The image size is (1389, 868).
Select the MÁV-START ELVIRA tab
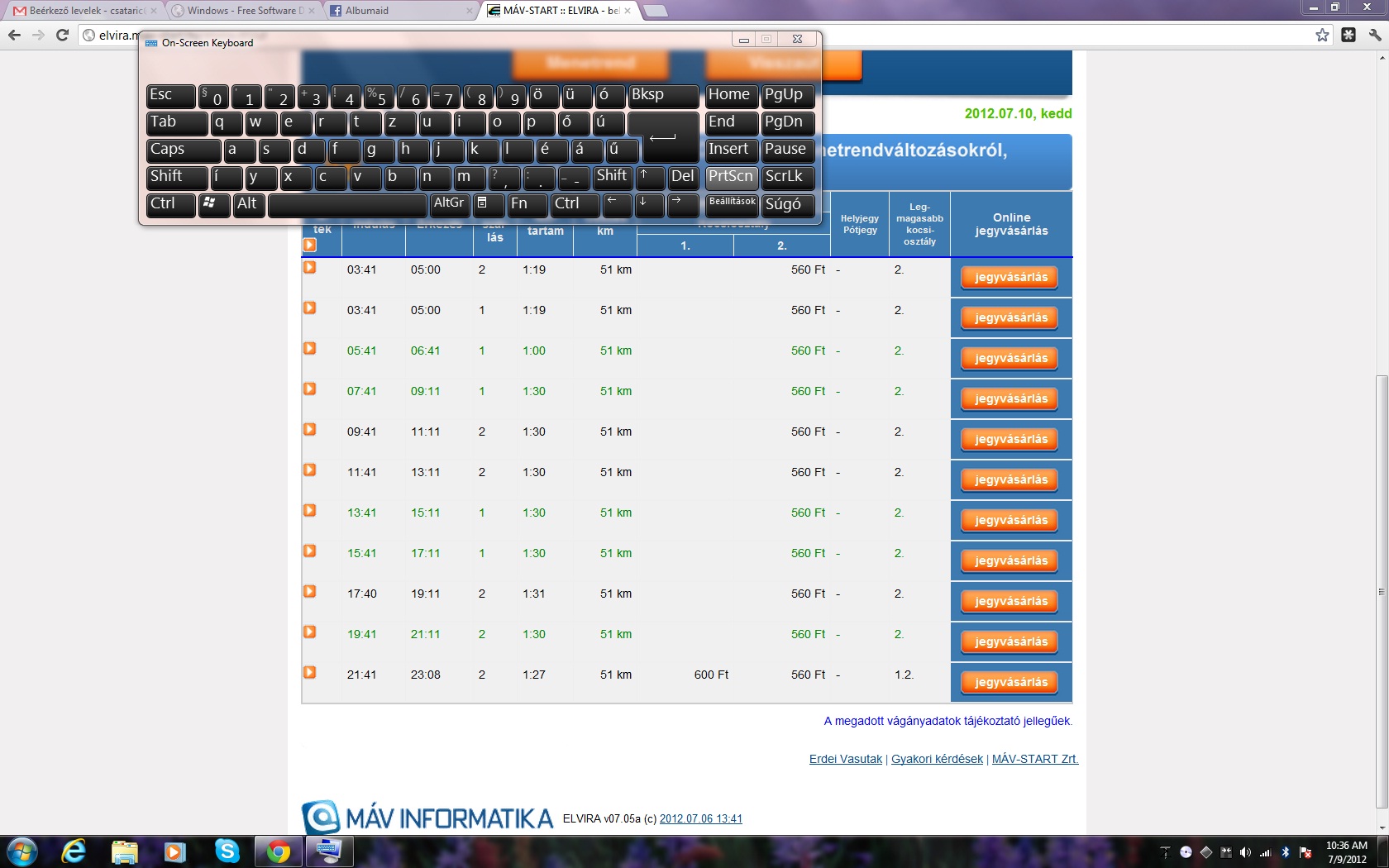[x=558, y=11]
